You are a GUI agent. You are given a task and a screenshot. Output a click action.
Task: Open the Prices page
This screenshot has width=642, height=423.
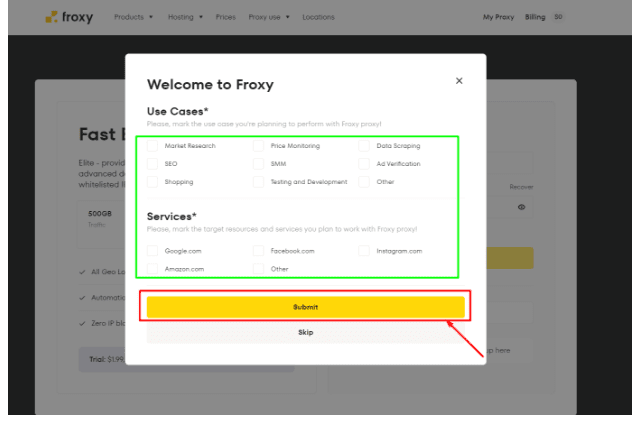pos(226,17)
